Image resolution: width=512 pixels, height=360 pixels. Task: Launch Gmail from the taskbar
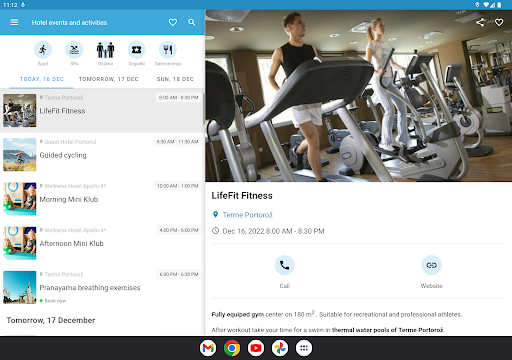tap(208, 348)
